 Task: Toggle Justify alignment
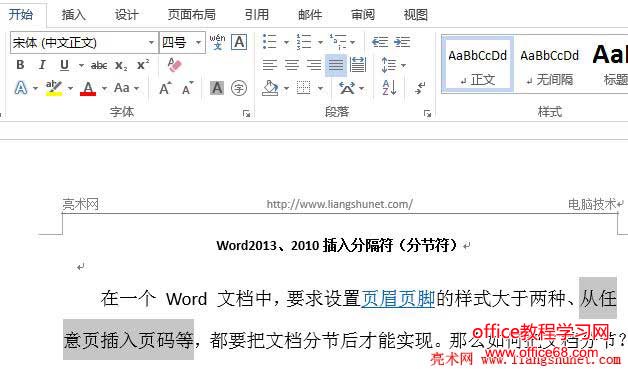coord(336,65)
